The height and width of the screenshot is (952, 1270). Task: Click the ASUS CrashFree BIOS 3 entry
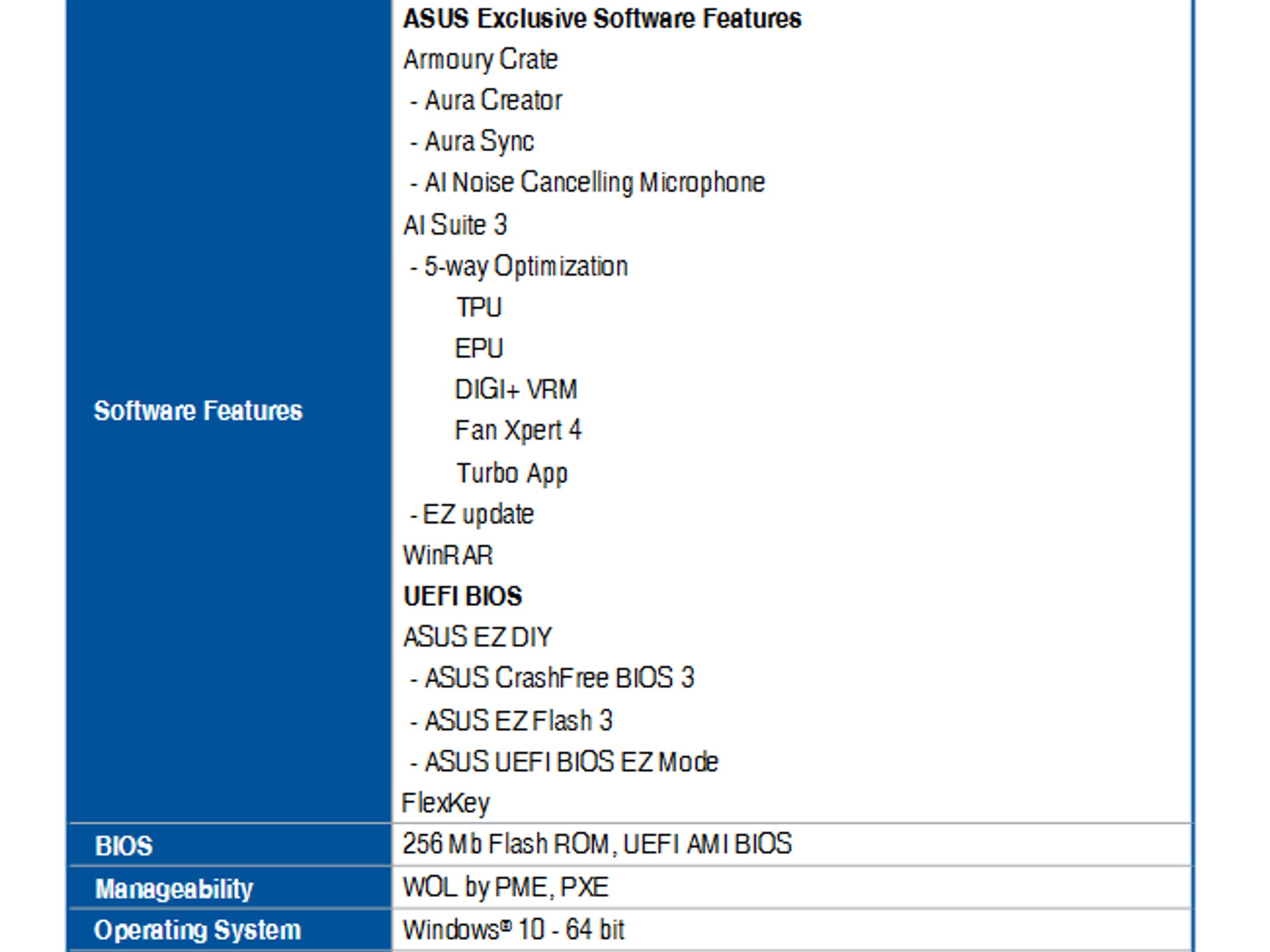coord(559,678)
